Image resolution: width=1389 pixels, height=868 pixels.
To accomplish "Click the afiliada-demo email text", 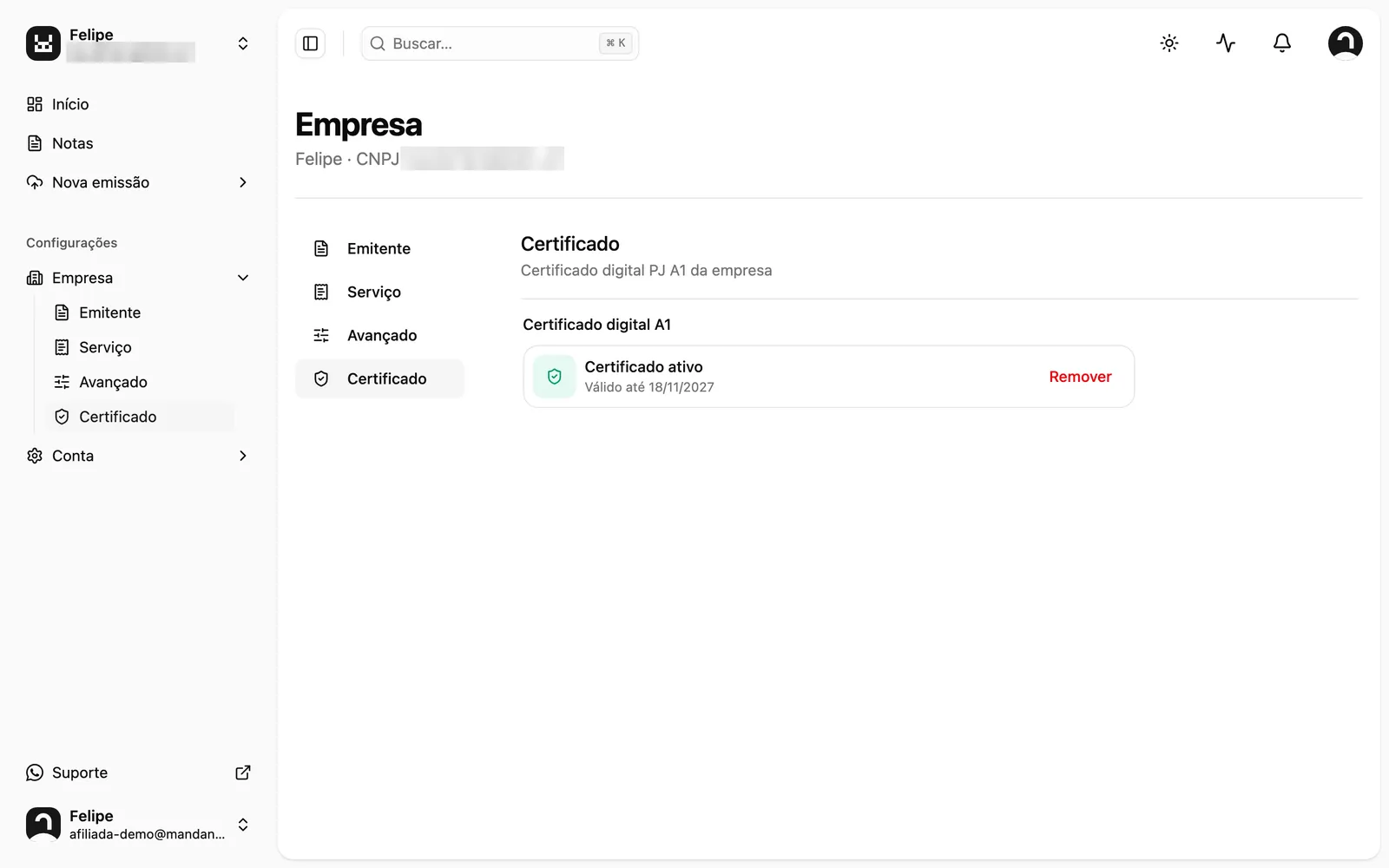I will (147, 834).
